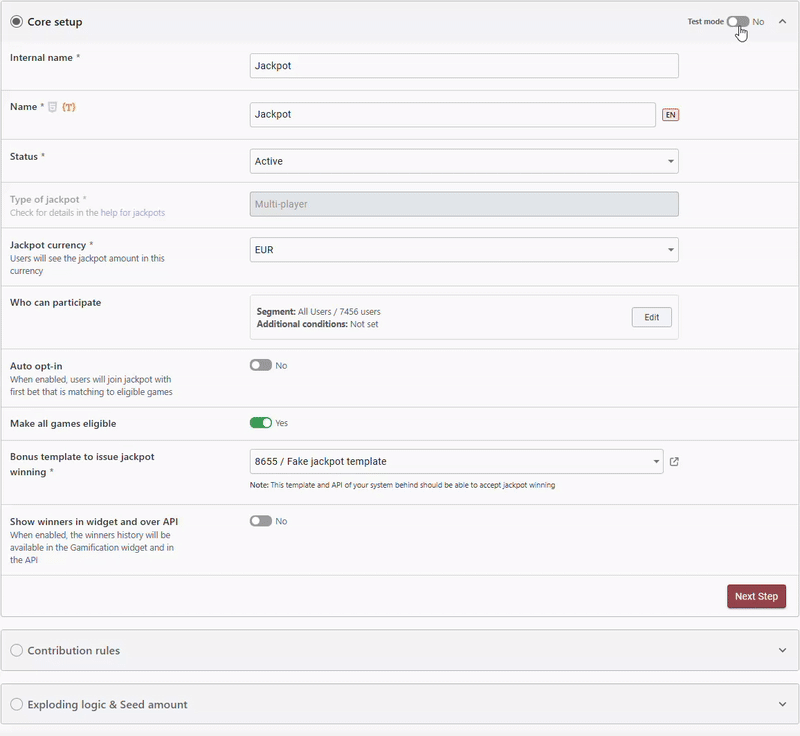Collapse the Core setup section chevron
This screenshot has height=736, width=800.
point(782,21)
